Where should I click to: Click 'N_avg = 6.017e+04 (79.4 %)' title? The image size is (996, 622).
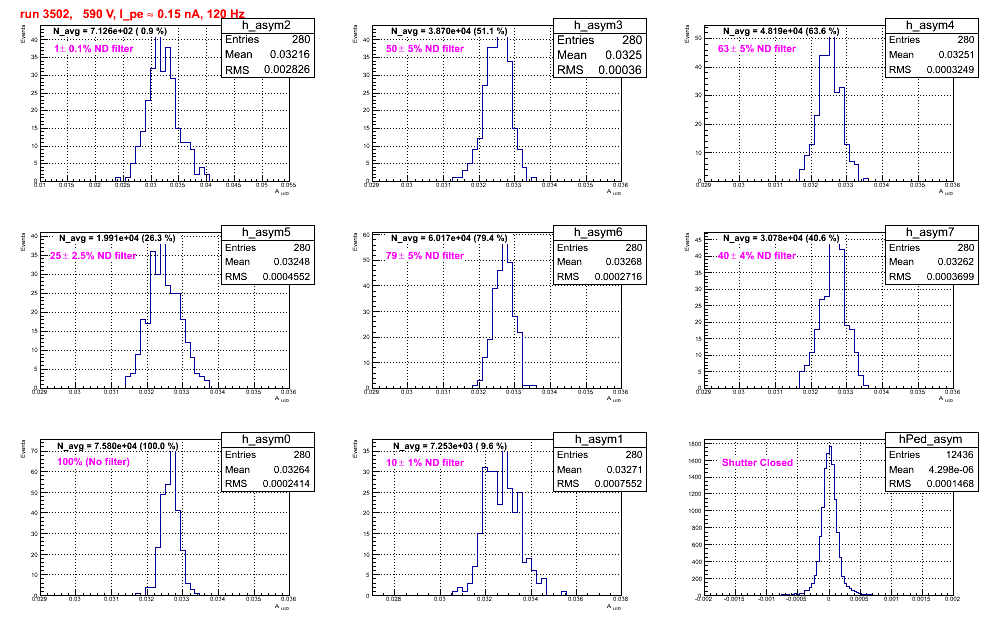click(449, 238)
